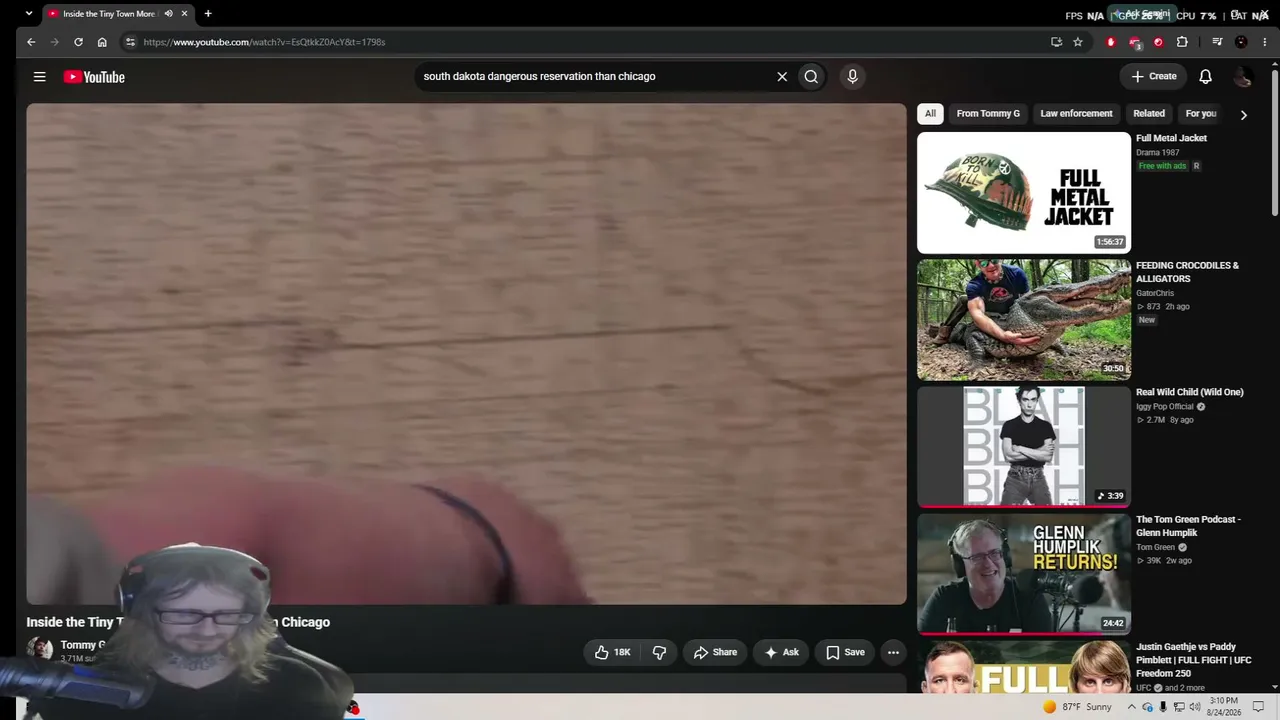This screenshot has width=1280, height=720.
Task: Open the media controls toolbar button
Action: coord(1217,42)
